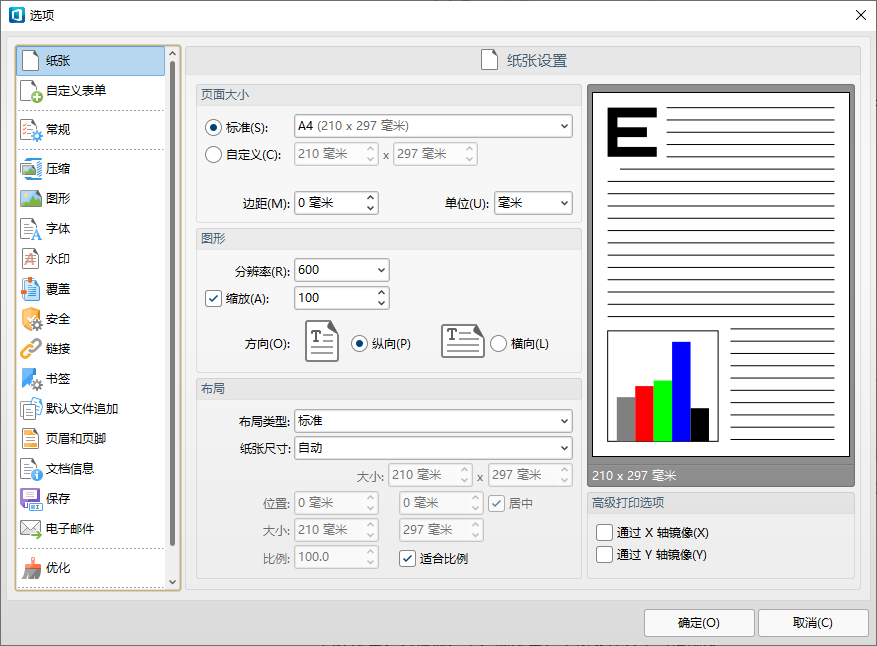Screen dimensions: 877x646
Task: Expand the 布局类型 layout type dropdown
Action: 564,421
